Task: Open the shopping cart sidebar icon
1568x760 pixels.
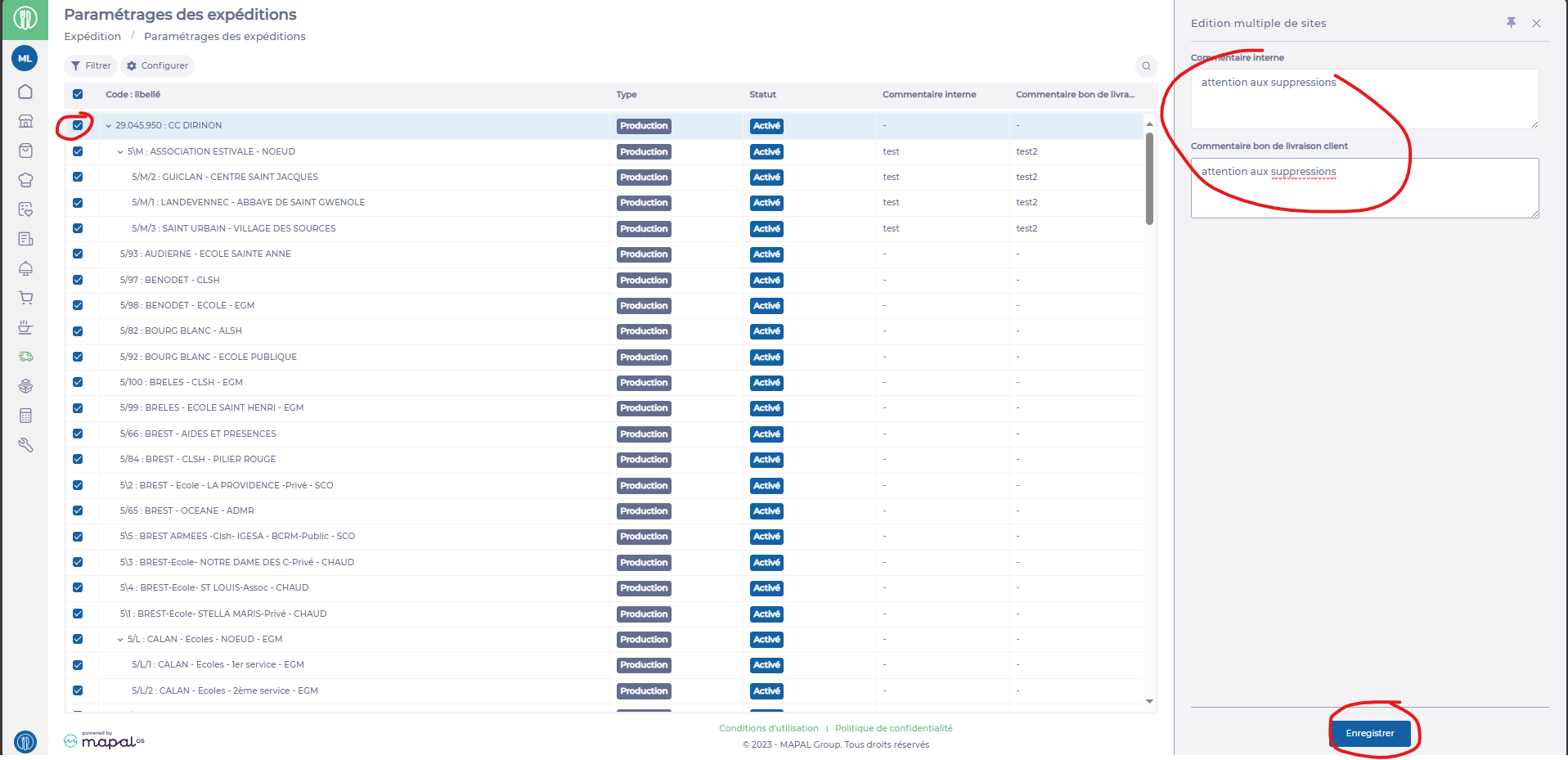Action: [25, 298]
